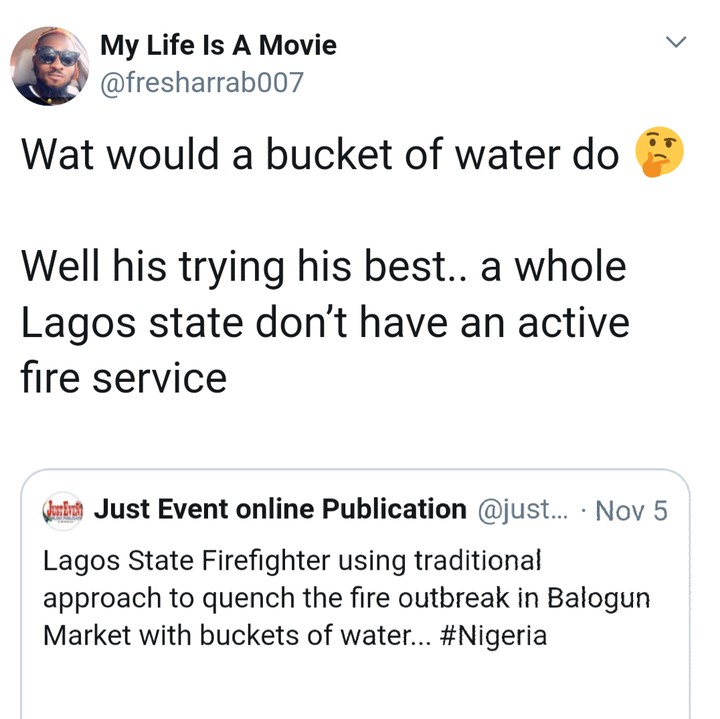Click the "fire service" text line
This screenshot has height=719, width=720.
tap(124, 378)
